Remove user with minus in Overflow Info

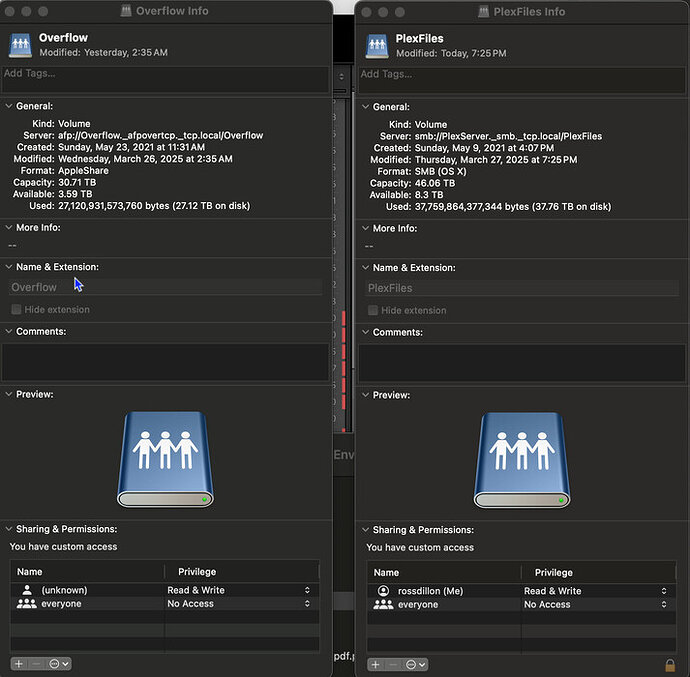[x=37, y=663]
